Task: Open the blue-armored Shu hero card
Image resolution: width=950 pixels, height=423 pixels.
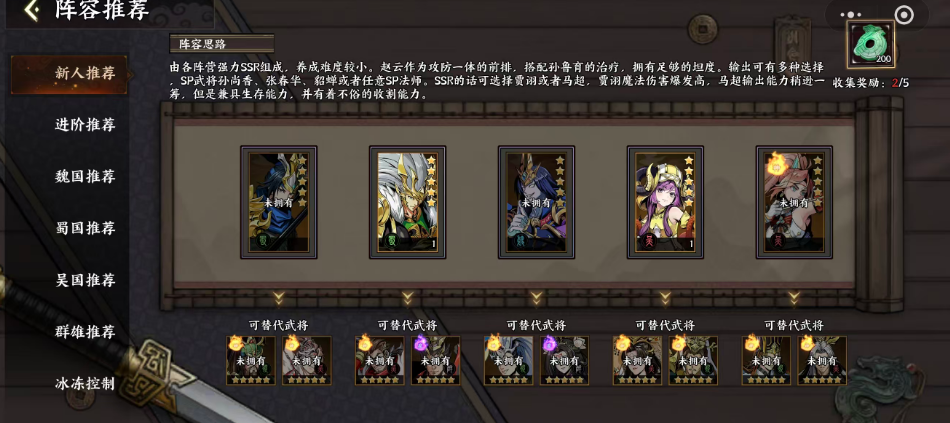Action: point(279,202)
